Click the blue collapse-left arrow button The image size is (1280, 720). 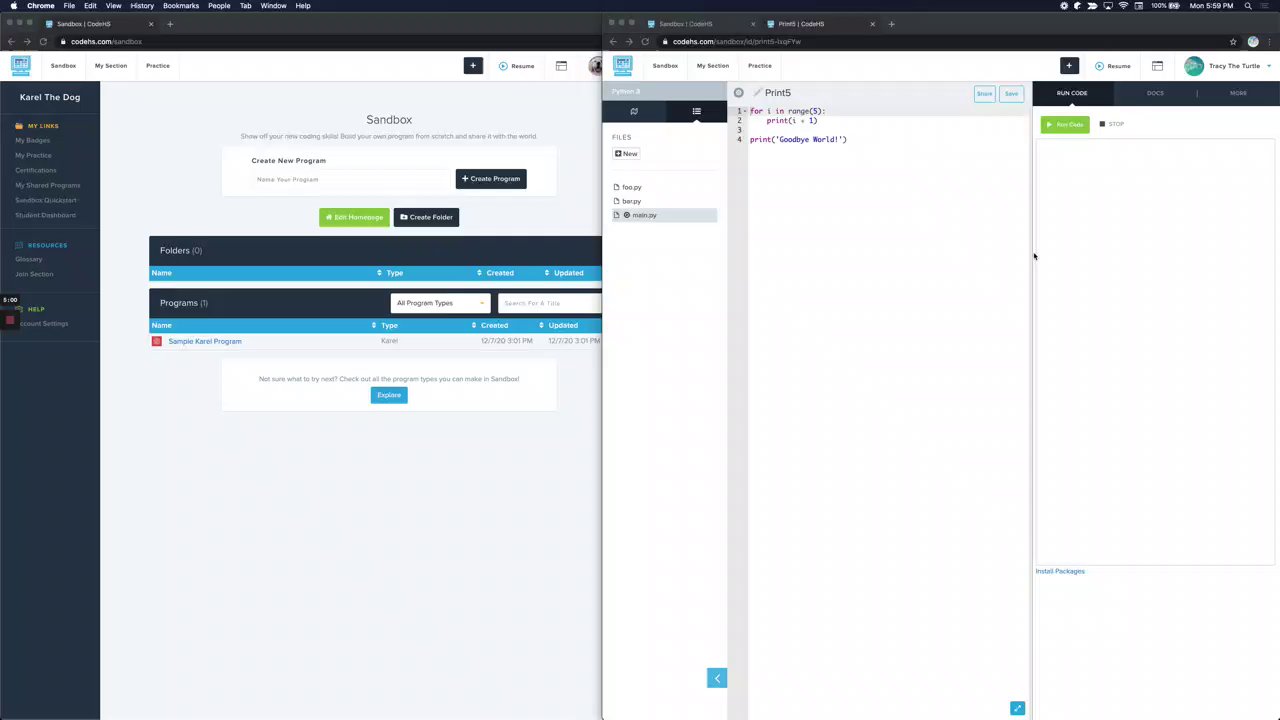(x=717, y=678)
